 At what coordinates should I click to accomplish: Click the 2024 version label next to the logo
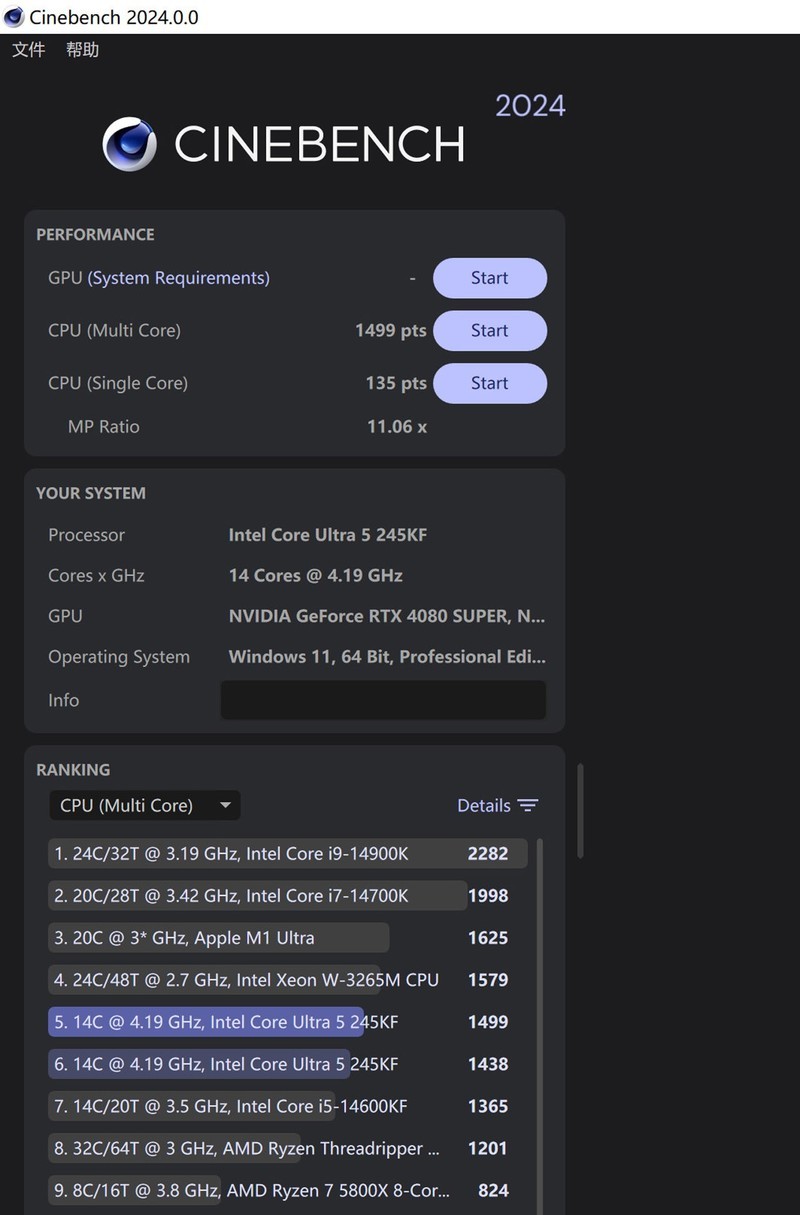[x=530, y=104]
